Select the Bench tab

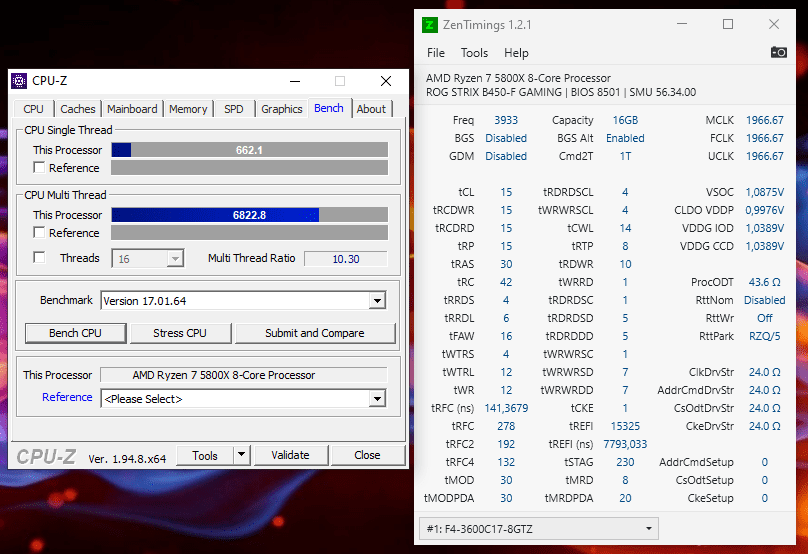click(x=329, y=108)
